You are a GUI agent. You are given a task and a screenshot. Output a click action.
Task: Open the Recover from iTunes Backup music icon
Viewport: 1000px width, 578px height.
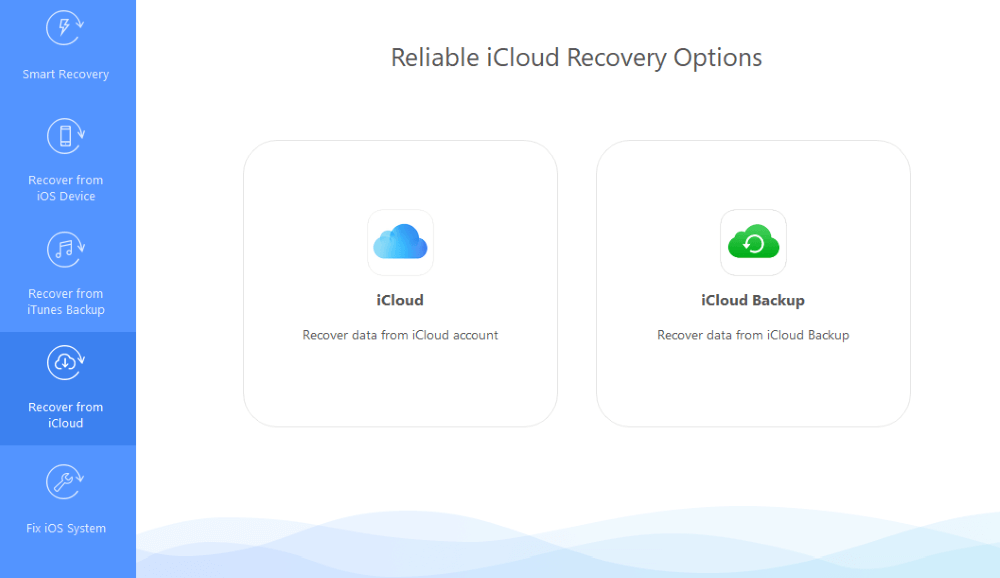click(x=65, y=249)
